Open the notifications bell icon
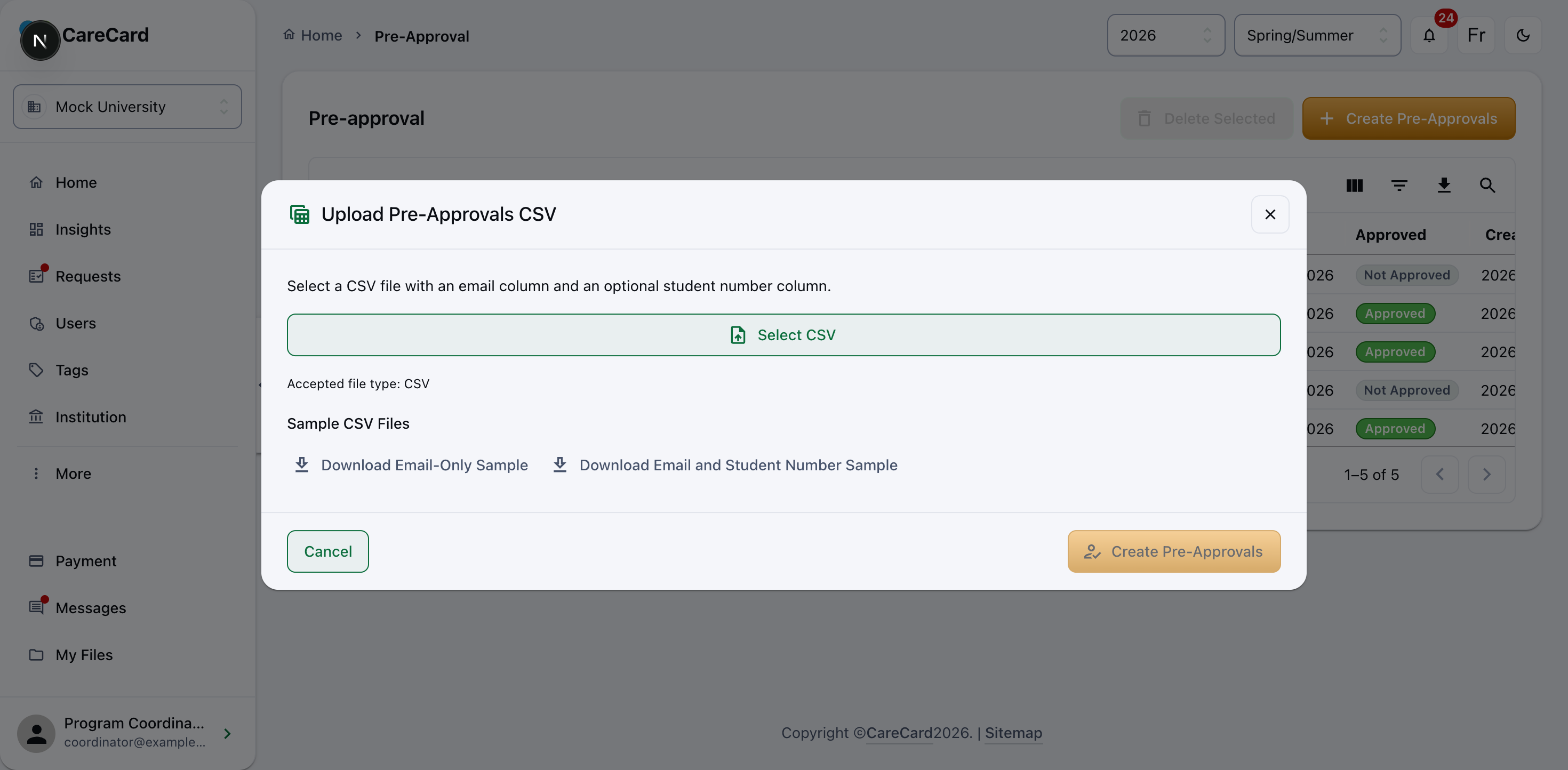This screenshot has height=770, width=1568. pyautogui.click(x=1429, y=35)
